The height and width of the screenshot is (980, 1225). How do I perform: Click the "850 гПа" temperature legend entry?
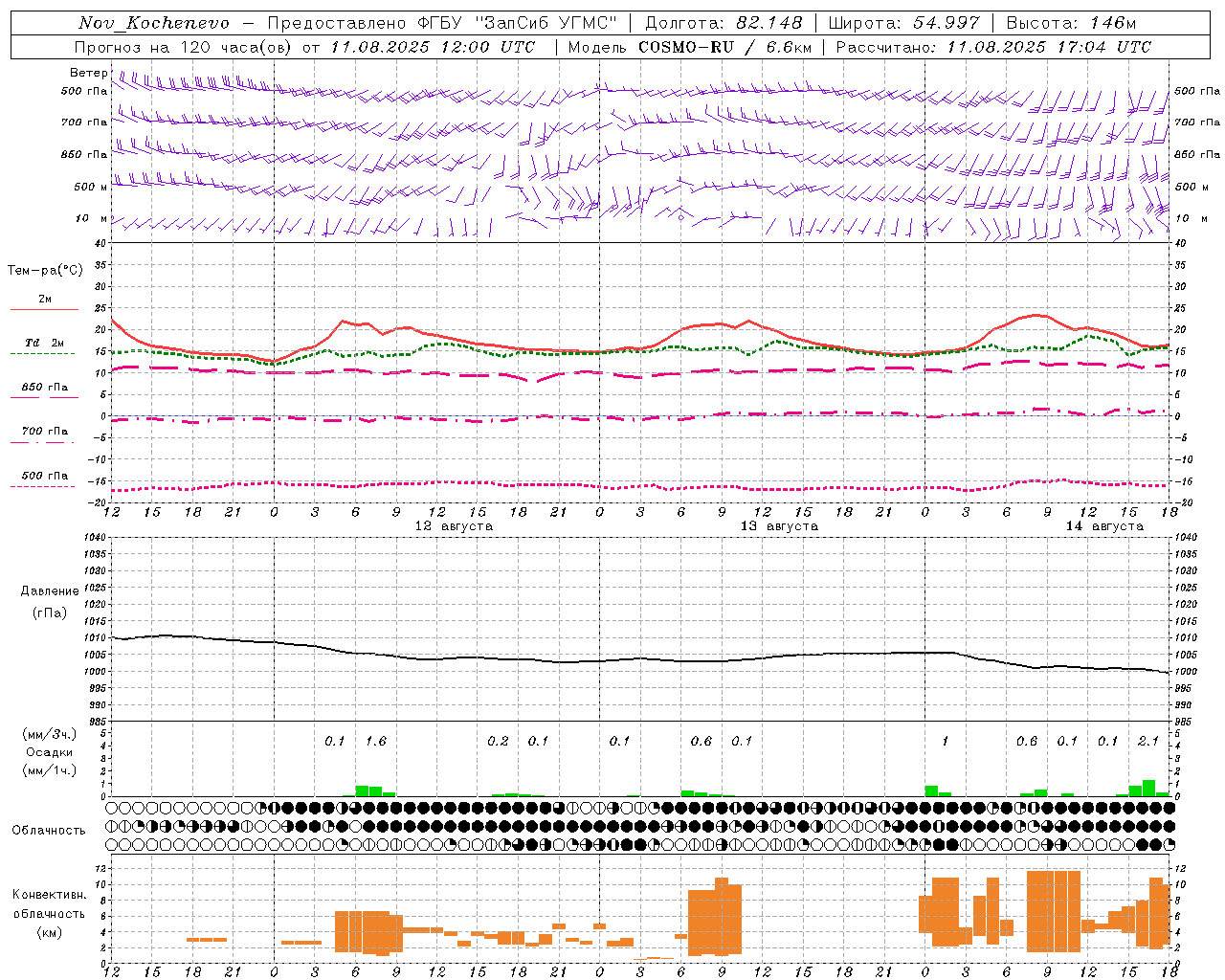45,388
